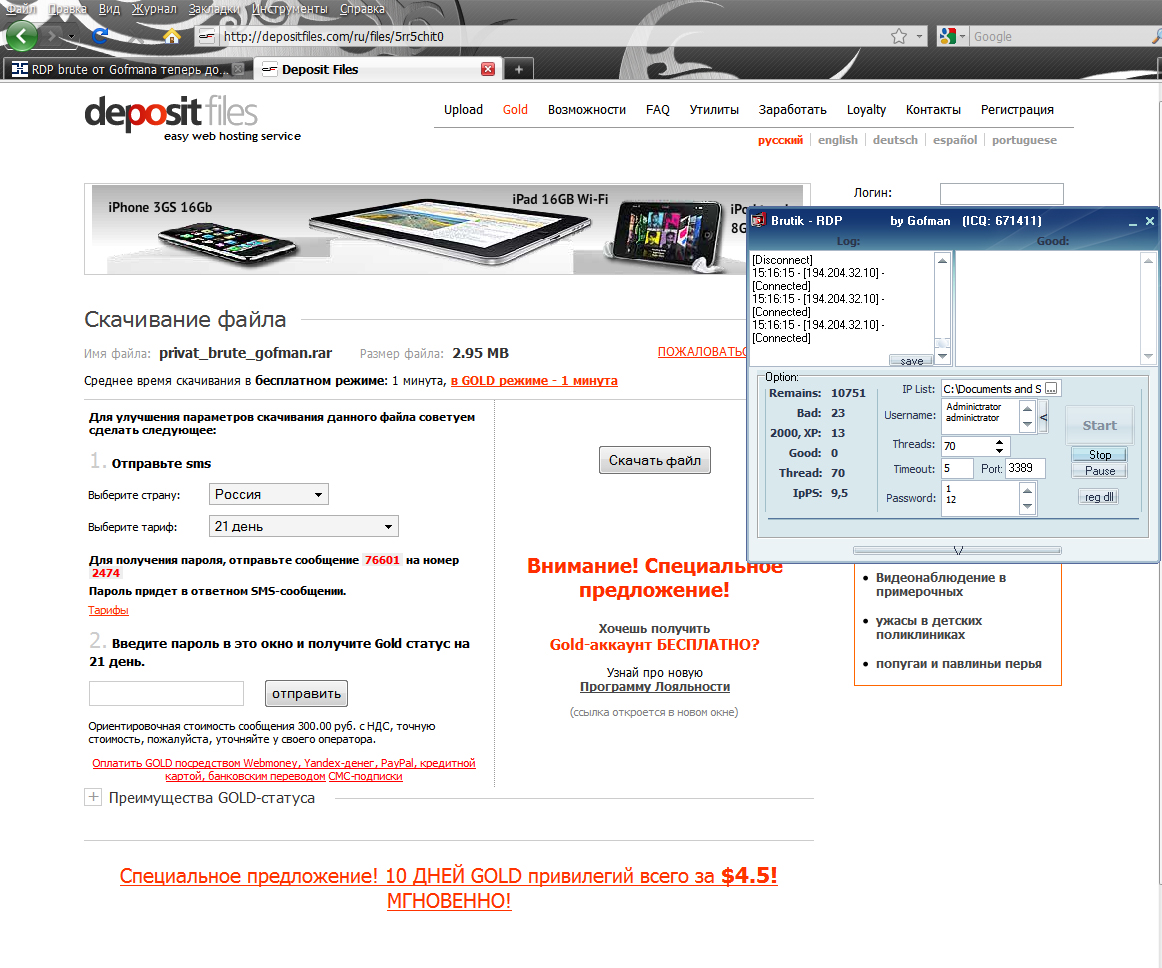The width and height of the screenshot is (1162, 968).
Task: Open the Контакты navigation link
Action: click(x=933, y=110)
